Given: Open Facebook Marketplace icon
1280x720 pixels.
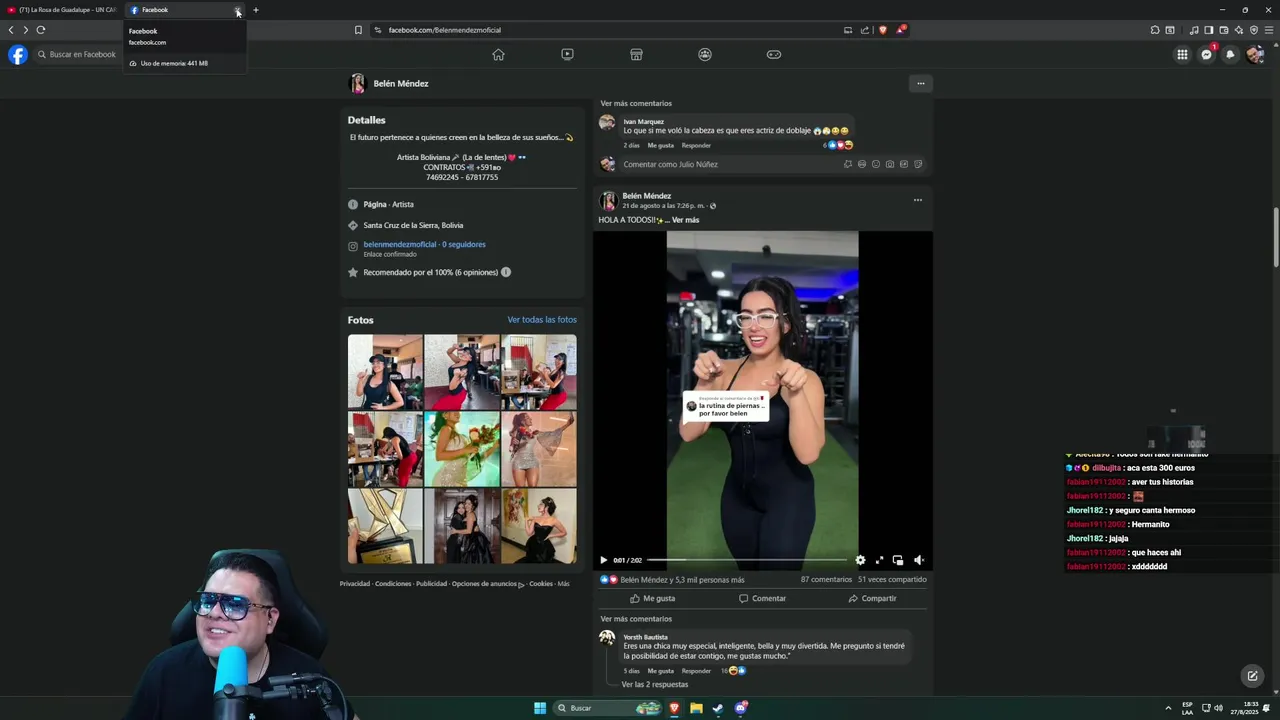Looking at the screenshot, I should point(636,54).
